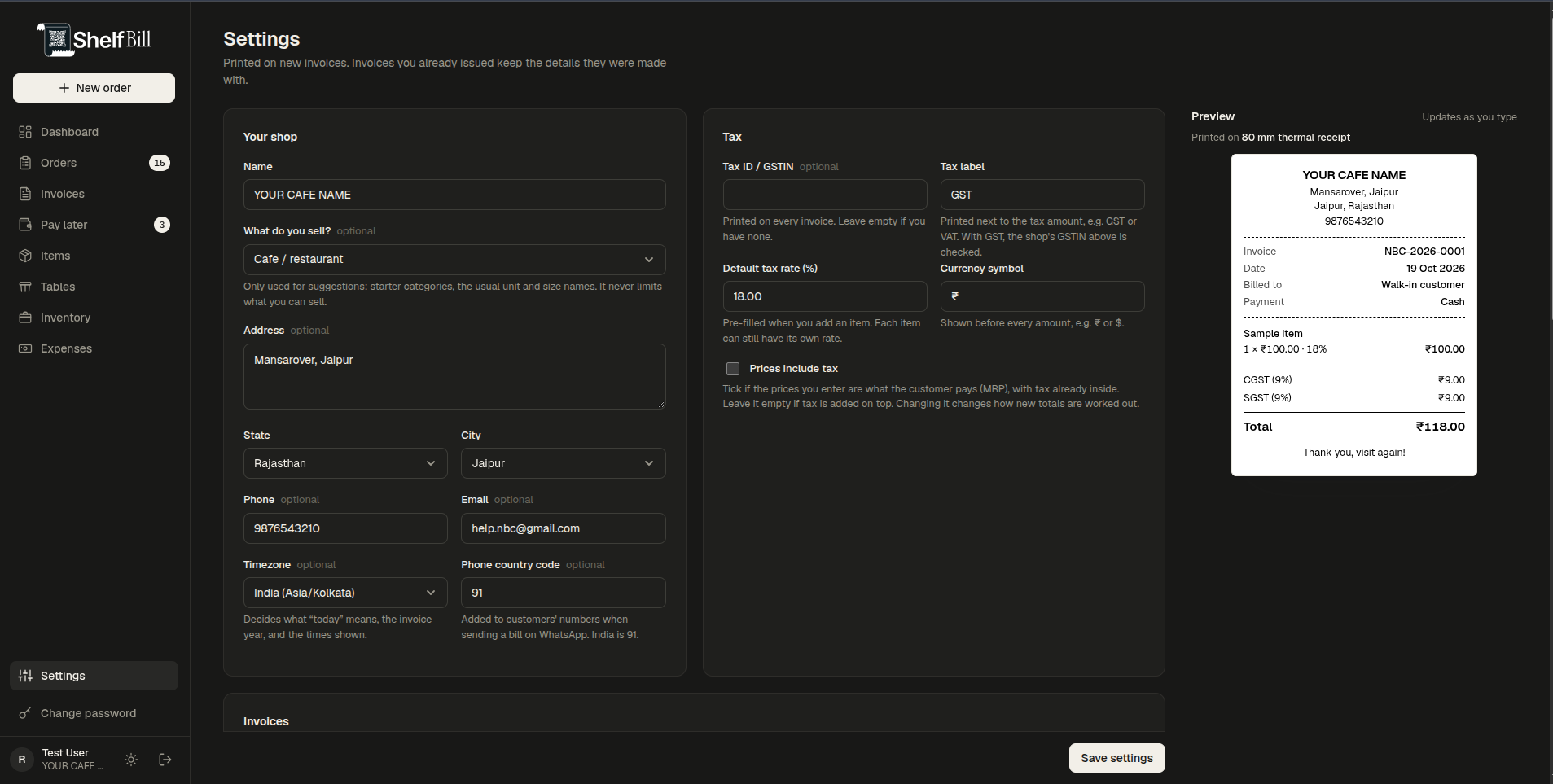Click the Invoices section heading
Screen dimensions: 1553x784
[266, 721]
